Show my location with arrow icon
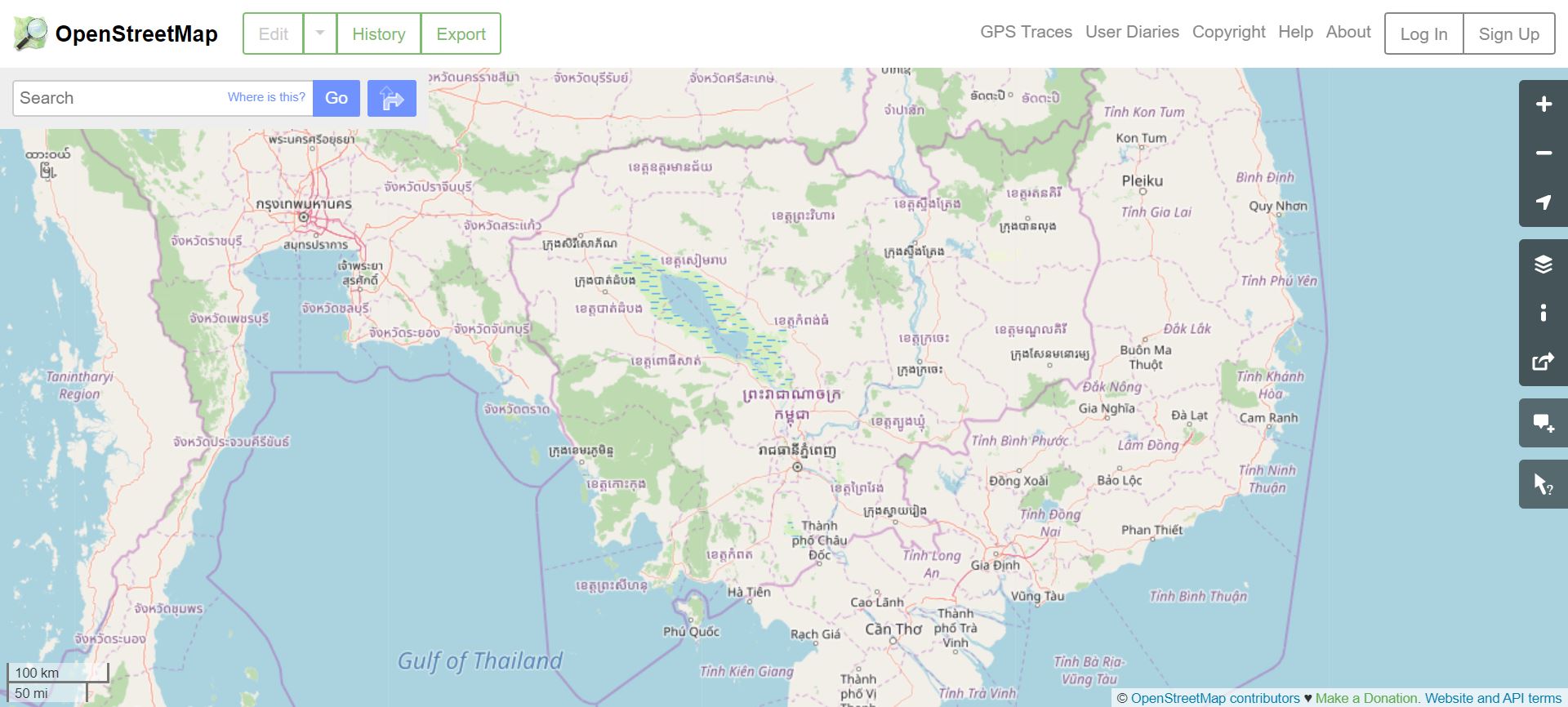The height and width of the screenshot is (707, 1568). coord(1543,202)
